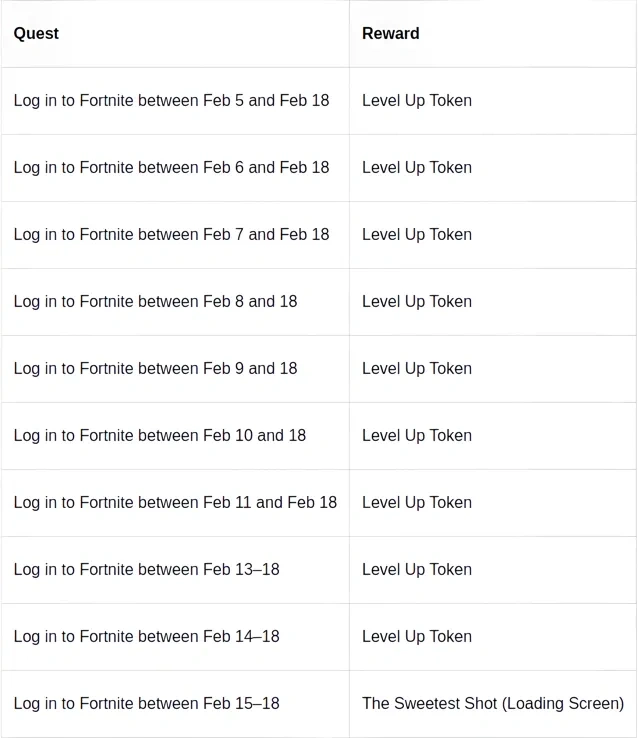Viewport: 638px width, 738px height.
Task: Select Level Up Token in Feb 11 row
Action: click(416, 502)
